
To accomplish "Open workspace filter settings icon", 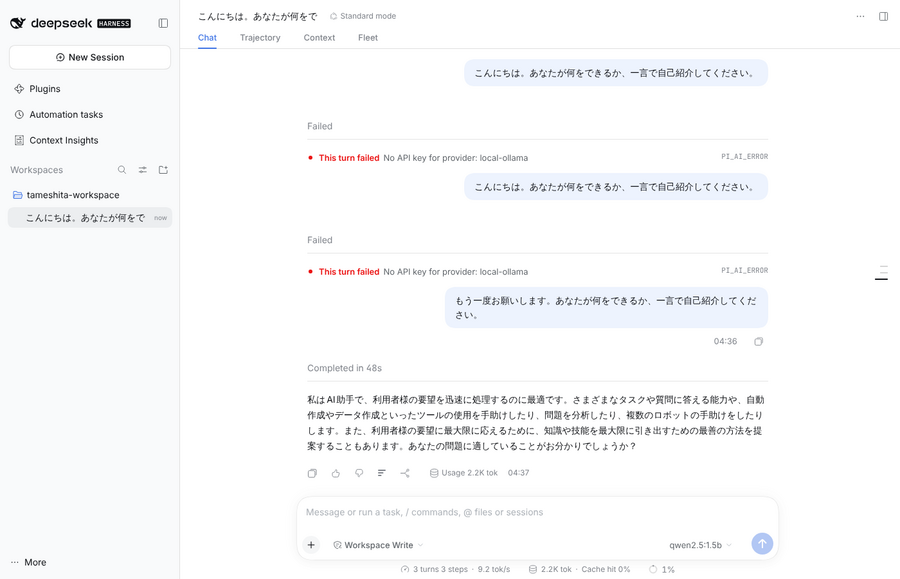I will coord(142,170).
